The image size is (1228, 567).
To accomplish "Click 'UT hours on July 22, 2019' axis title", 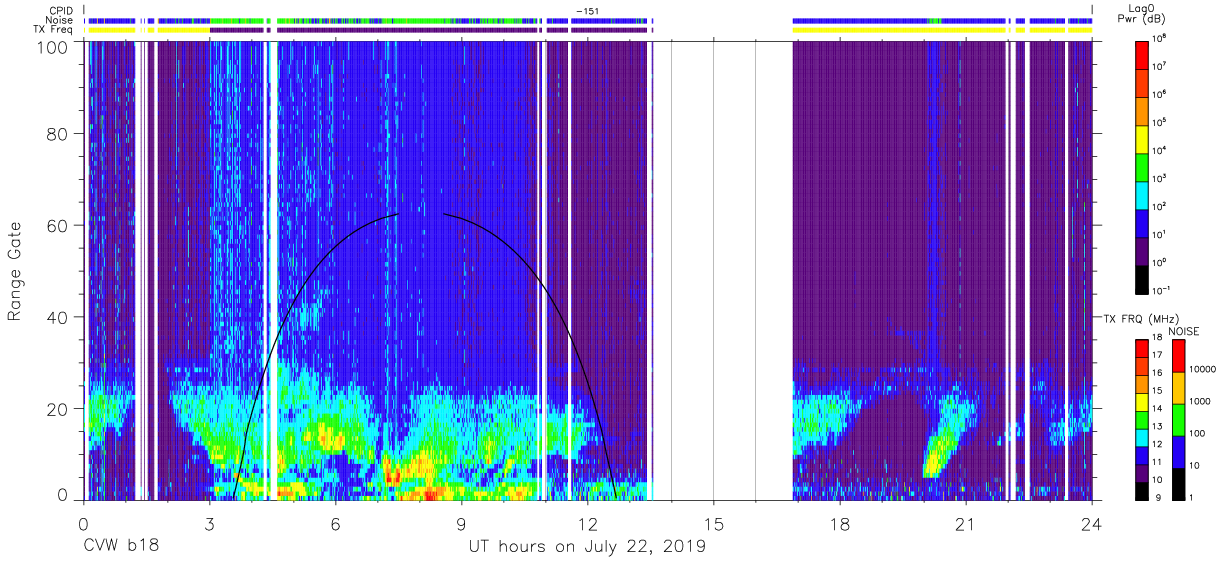I will pos(587,547).
